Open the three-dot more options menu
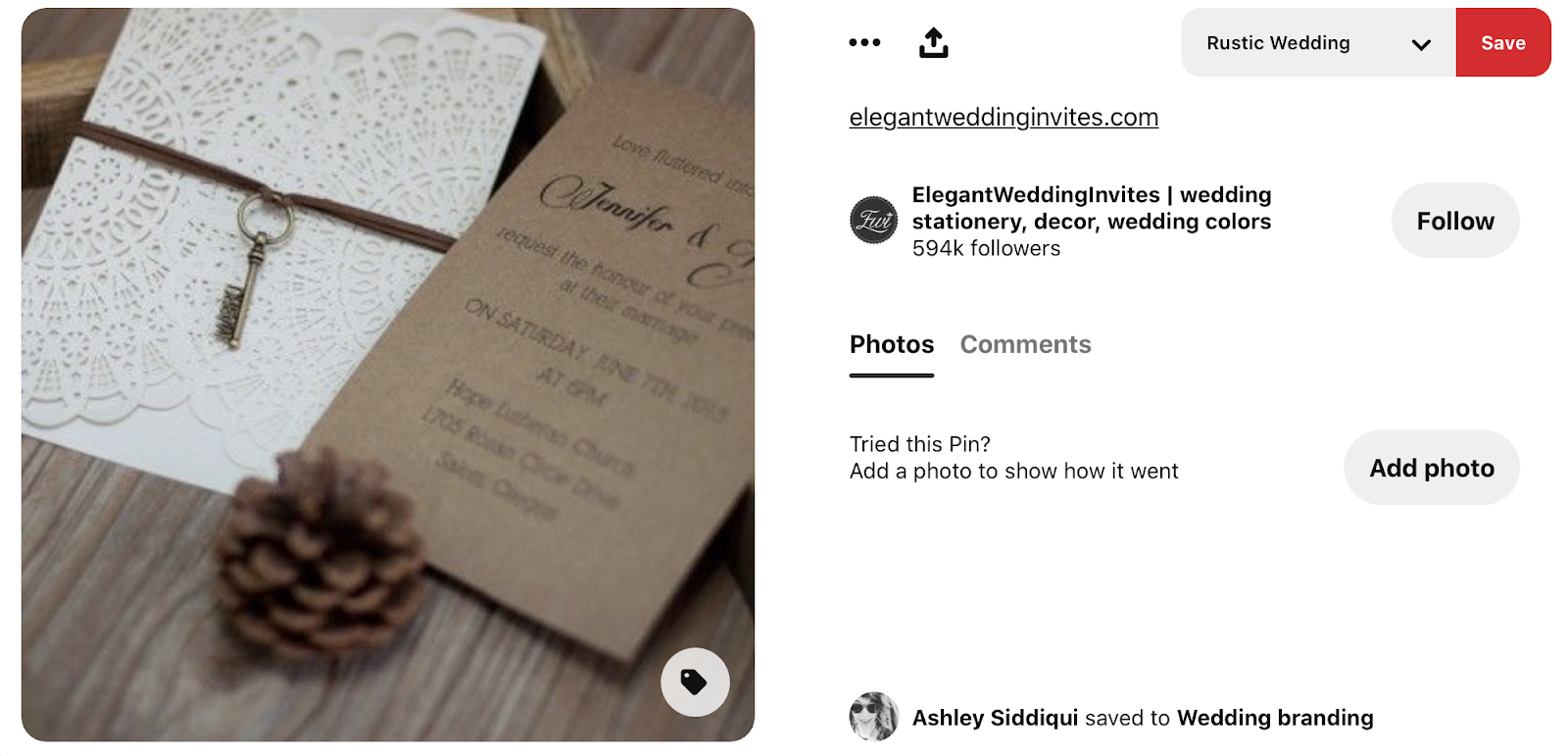Viewport: 1568px width, 756px height. pyautogui.click(x=864, y=42)
